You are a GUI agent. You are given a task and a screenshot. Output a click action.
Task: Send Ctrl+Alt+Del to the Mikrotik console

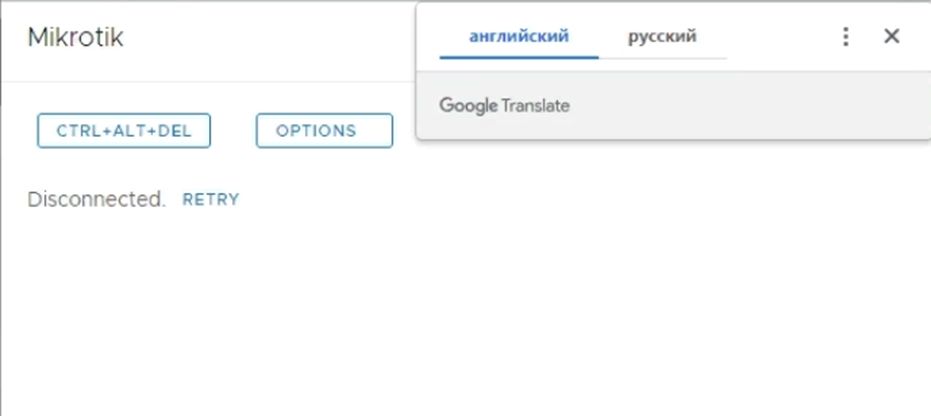(124, 131)
